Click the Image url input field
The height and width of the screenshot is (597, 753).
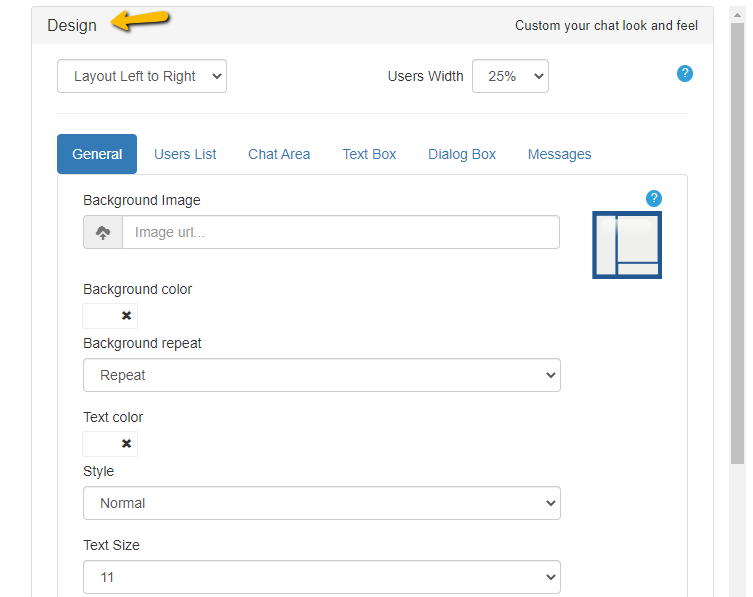click(x=340, y=232)
